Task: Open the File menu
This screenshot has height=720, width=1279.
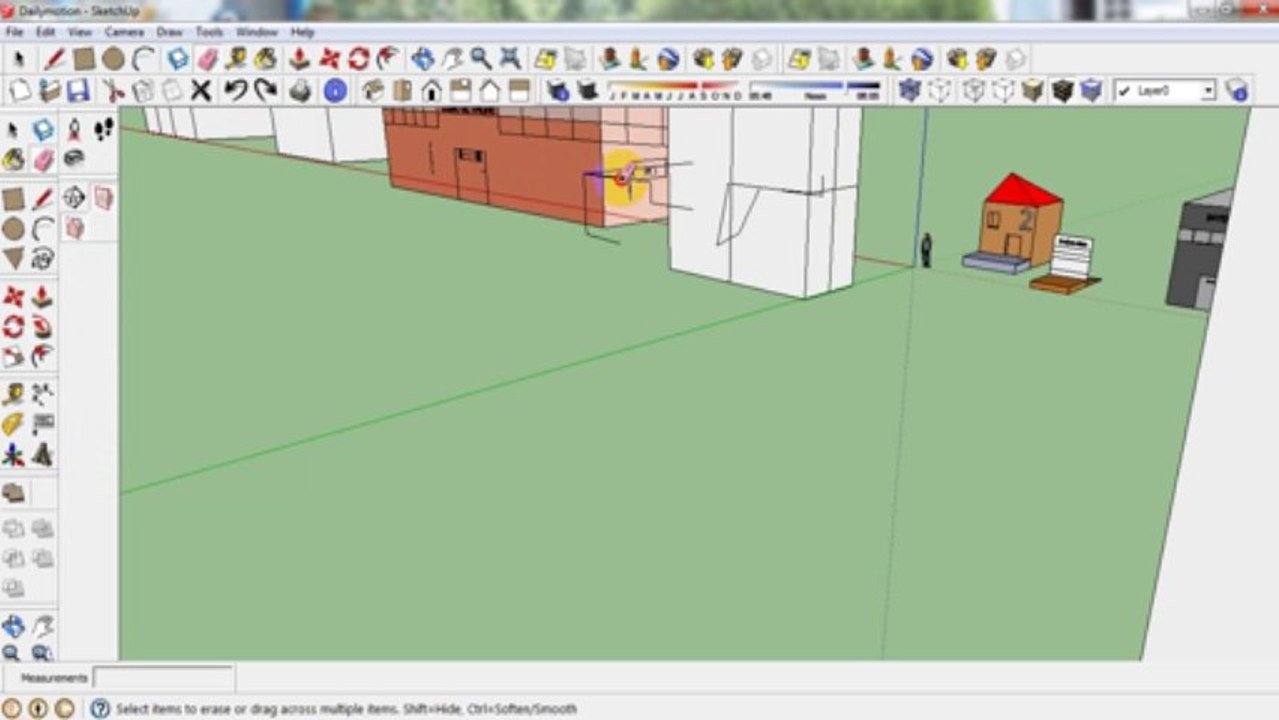Action: tap(14, 32)
